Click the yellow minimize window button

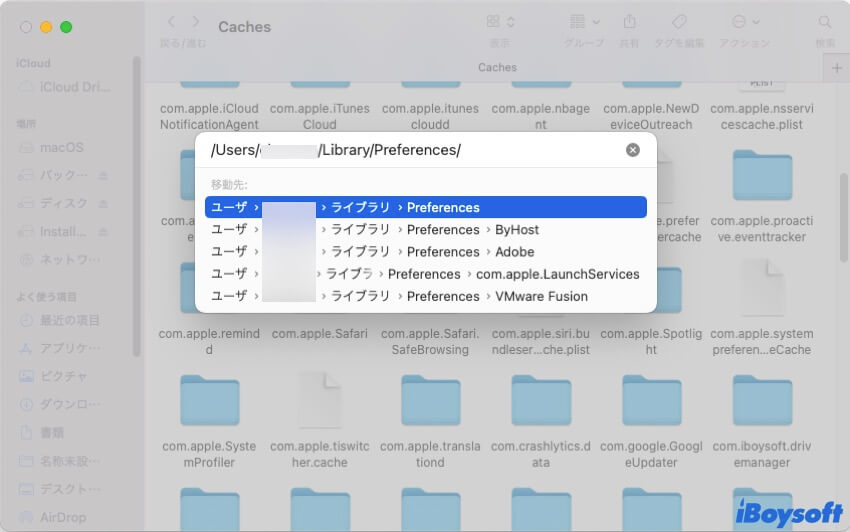point(46,27)
